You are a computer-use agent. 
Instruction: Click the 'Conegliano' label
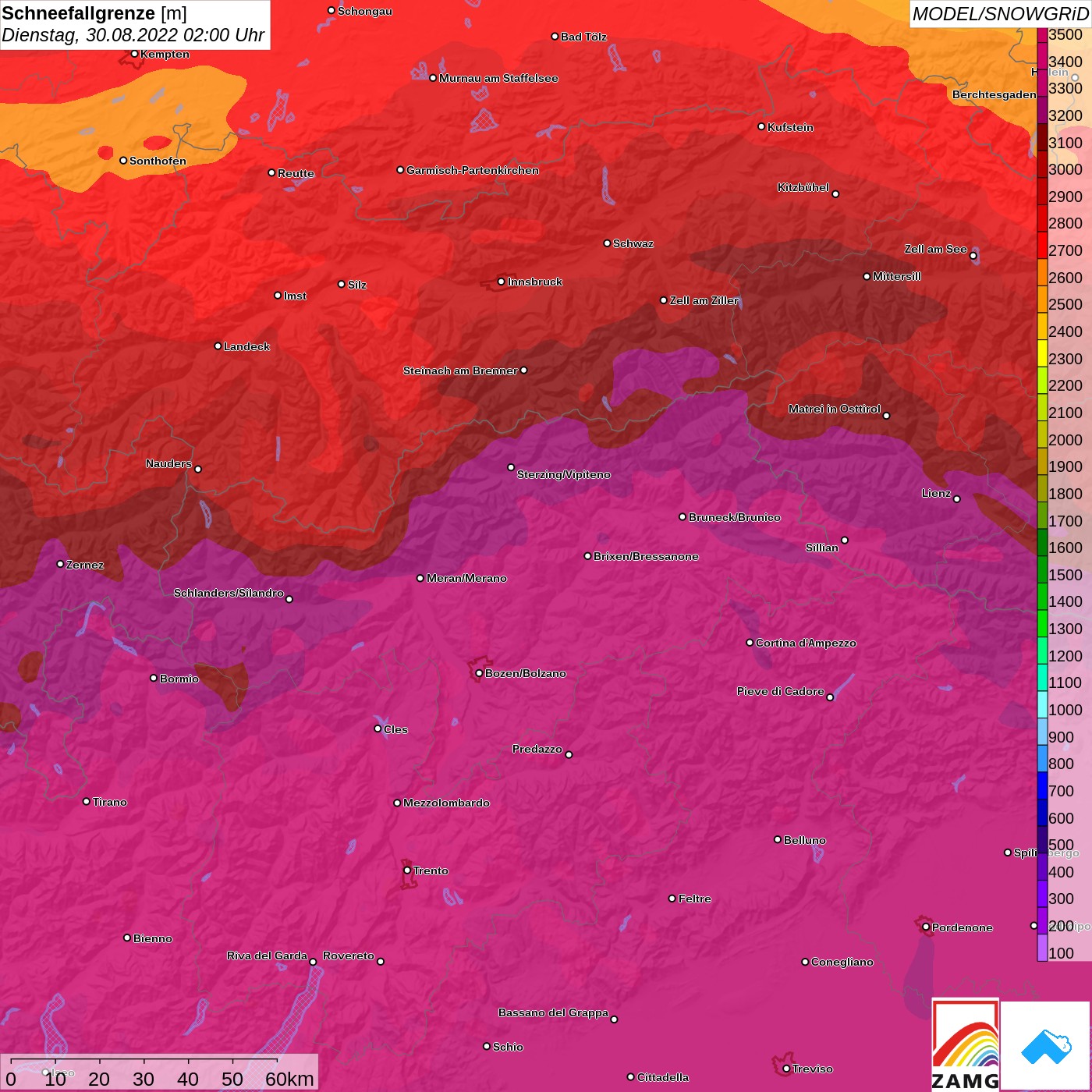pyautogui.click(x=842, y=962)
